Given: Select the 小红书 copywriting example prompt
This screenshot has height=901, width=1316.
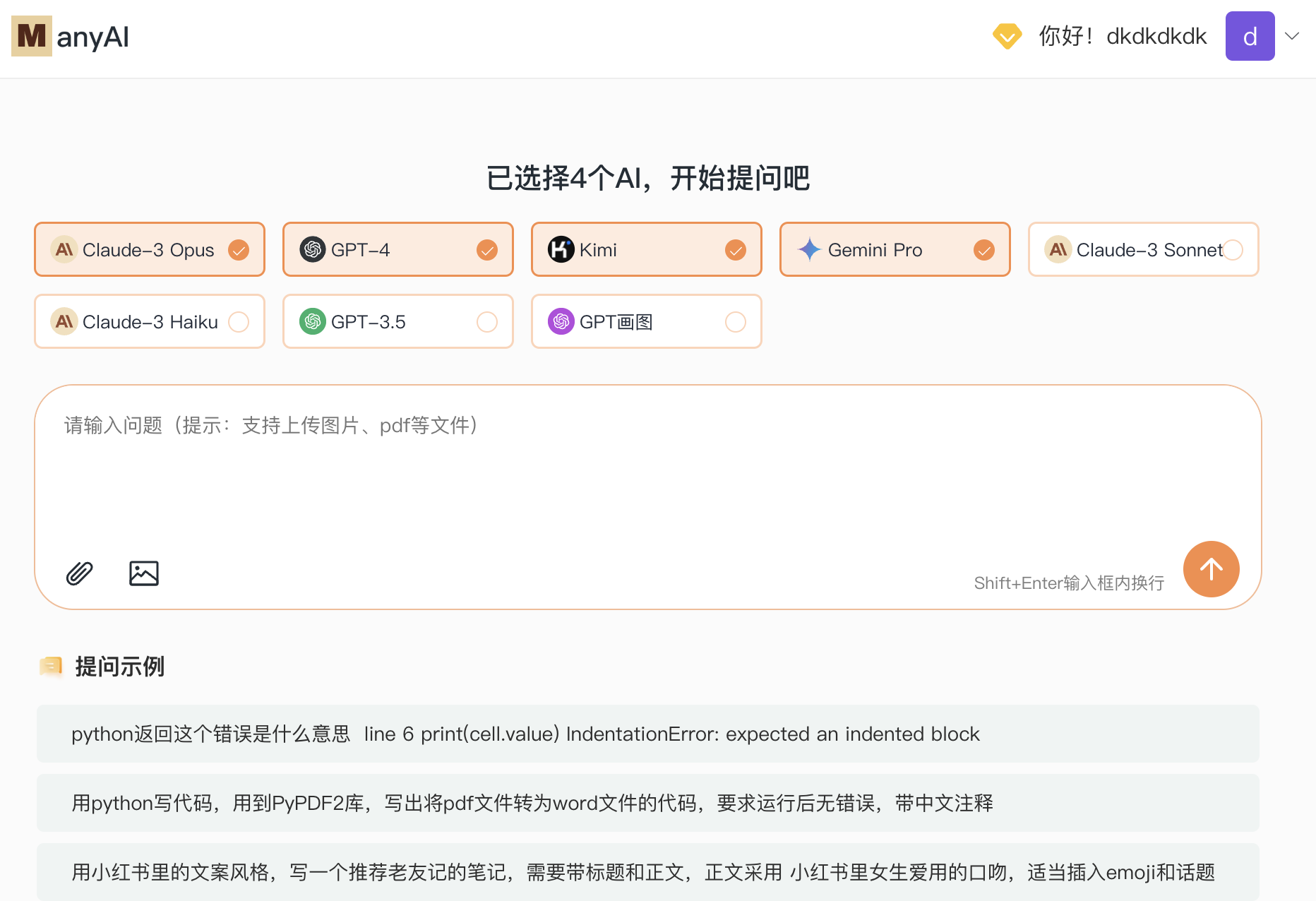Looking at the screenshot, I should click(x=648, y=872).
